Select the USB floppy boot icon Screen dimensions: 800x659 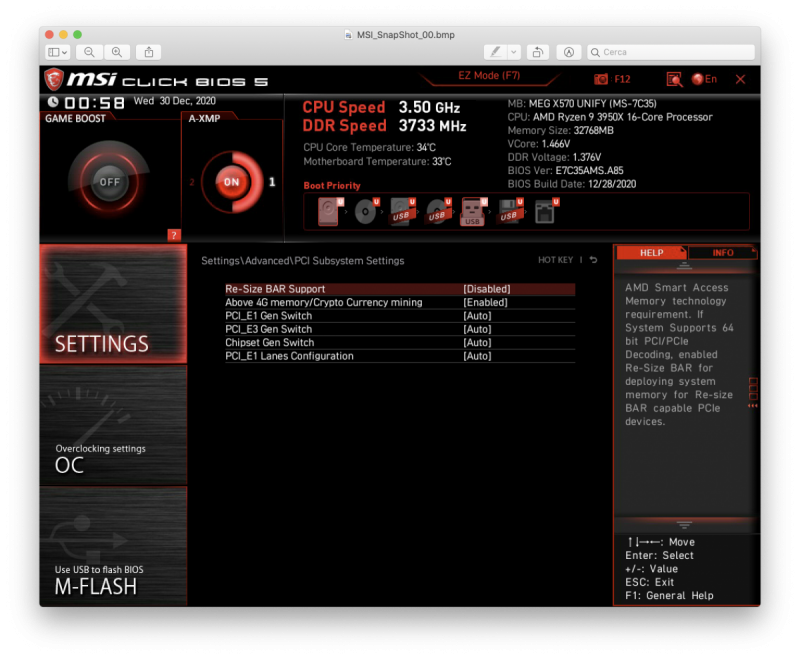pyautogui.click(x=510, y=211)
